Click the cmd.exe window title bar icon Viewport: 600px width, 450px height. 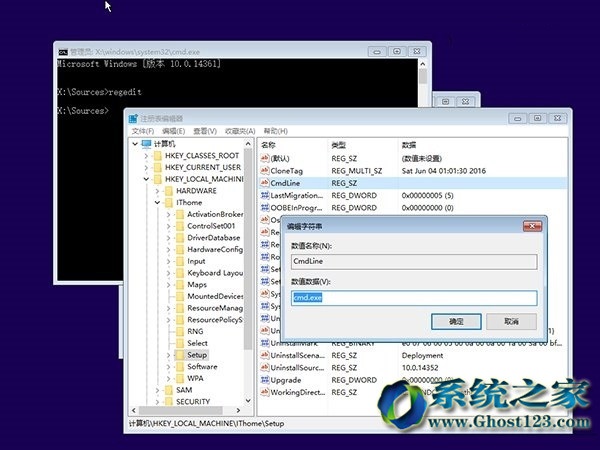[63, 51]
